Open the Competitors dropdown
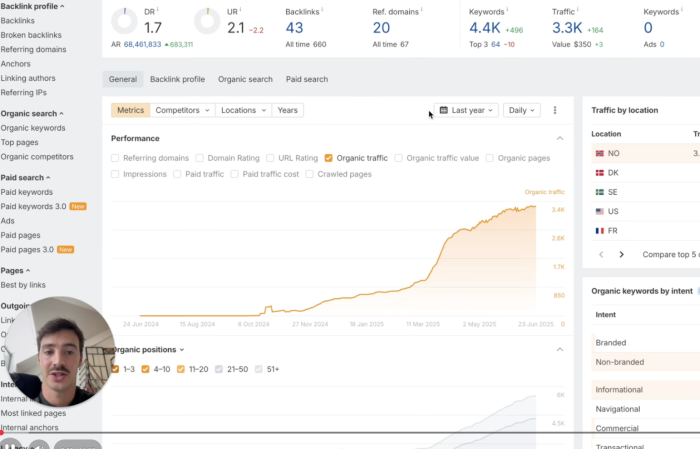Viewport: 700px width, 449px height. [182, 110]
